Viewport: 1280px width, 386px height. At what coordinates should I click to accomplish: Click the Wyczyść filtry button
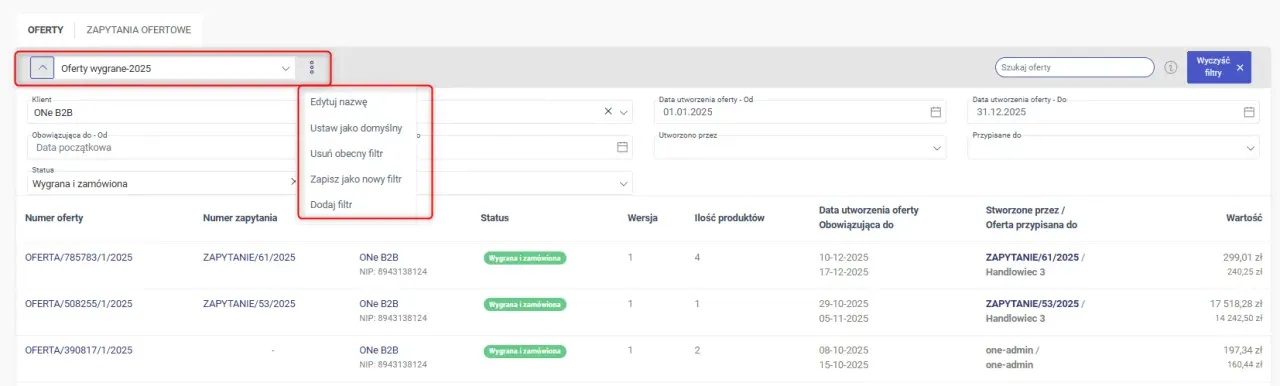[x=1218, y=67]
